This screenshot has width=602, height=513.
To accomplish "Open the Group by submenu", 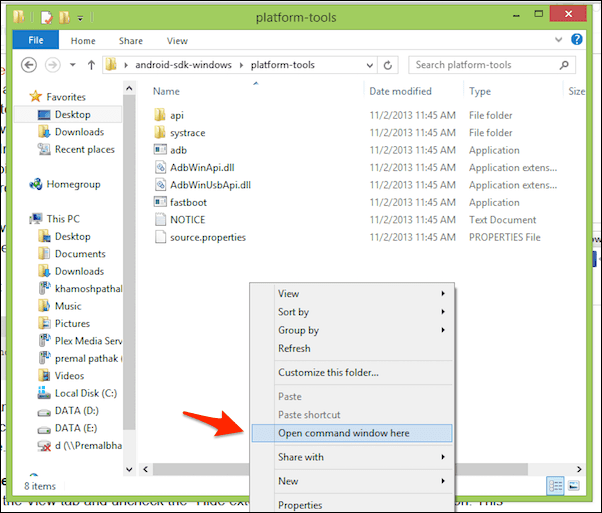I will point(352,330).
